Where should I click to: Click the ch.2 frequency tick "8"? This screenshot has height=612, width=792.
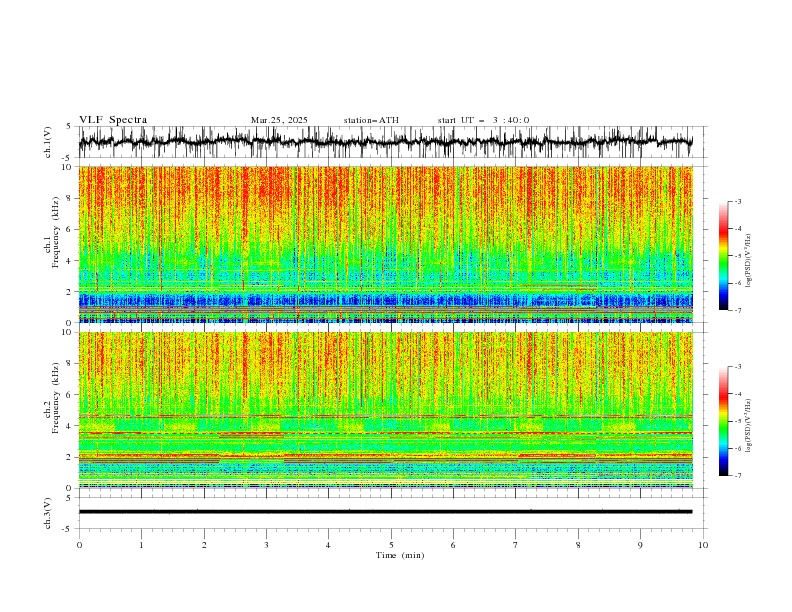71,364
